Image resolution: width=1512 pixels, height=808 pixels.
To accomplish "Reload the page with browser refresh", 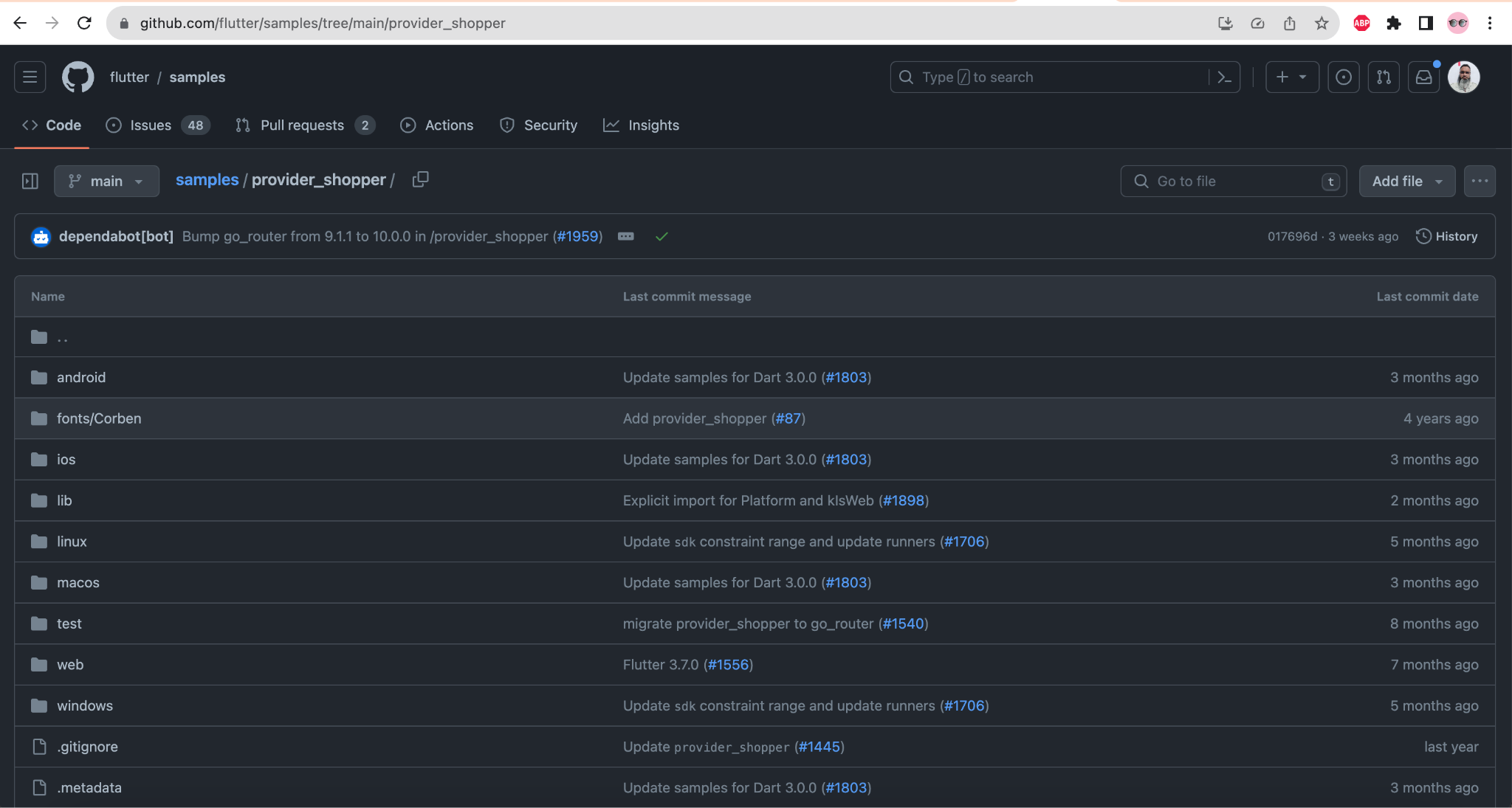I will [84, 23].
